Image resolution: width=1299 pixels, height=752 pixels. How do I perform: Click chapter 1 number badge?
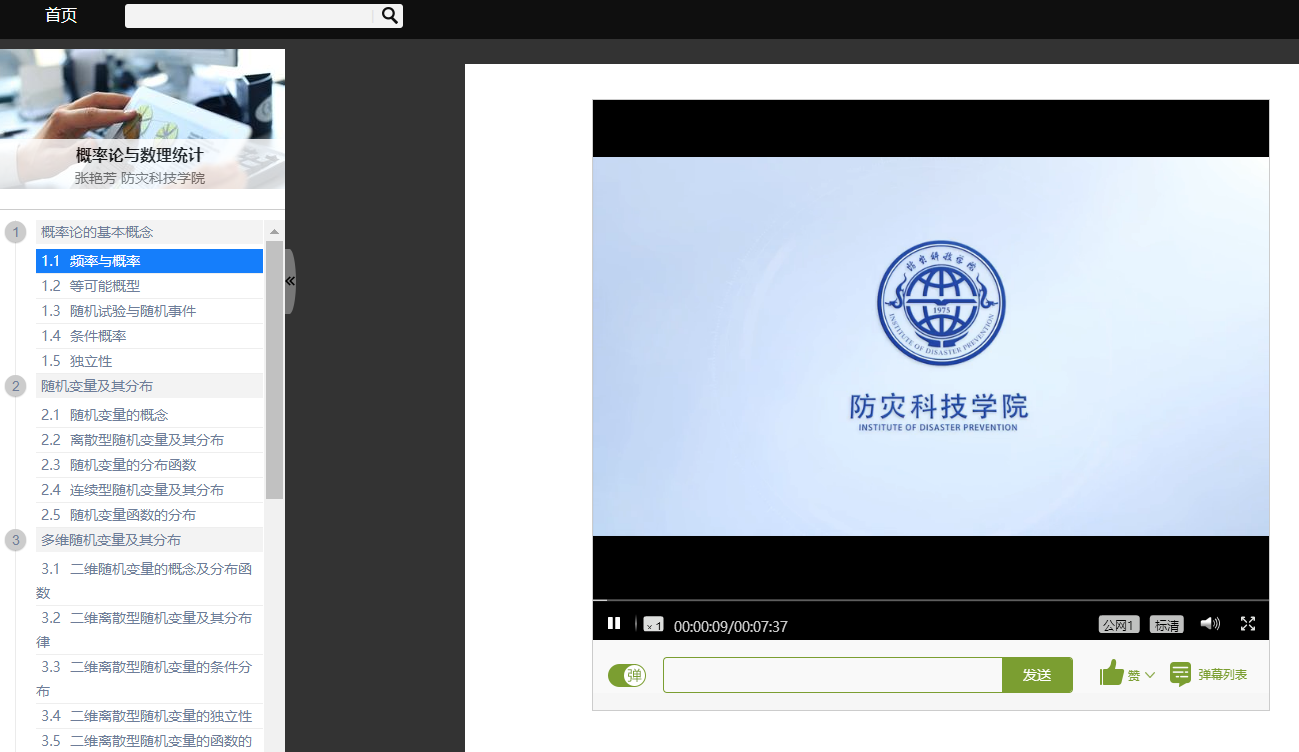point(16,232)
